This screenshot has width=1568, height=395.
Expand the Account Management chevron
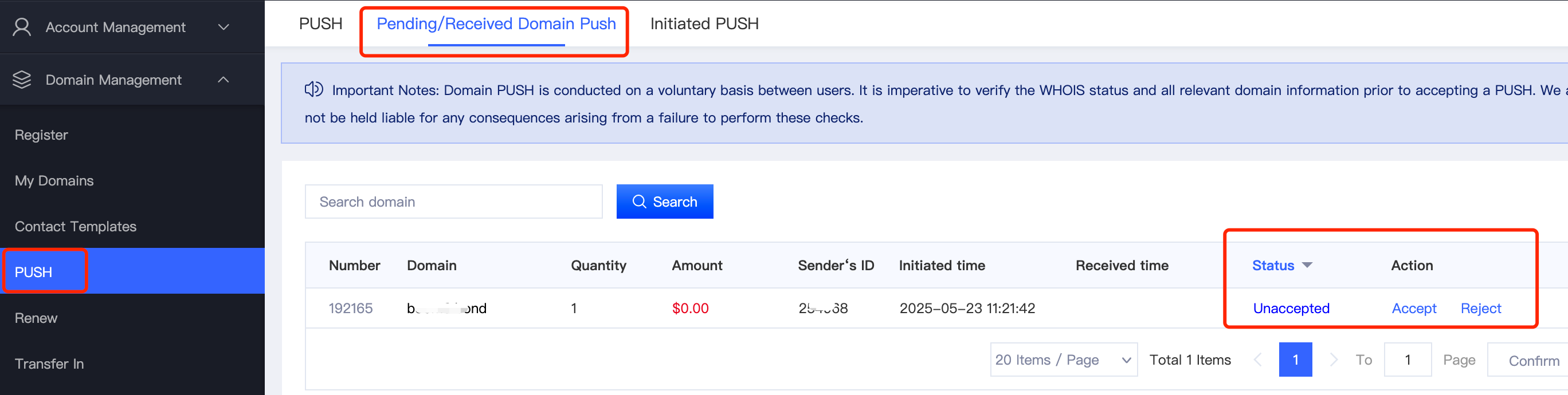coord(224,27)
